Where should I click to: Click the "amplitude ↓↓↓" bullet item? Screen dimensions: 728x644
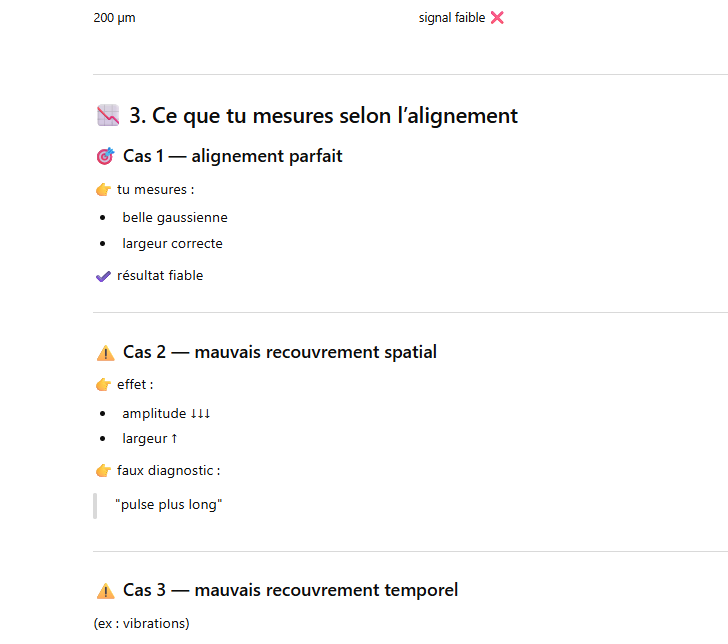pyautogui.click(x=166, y=414)
